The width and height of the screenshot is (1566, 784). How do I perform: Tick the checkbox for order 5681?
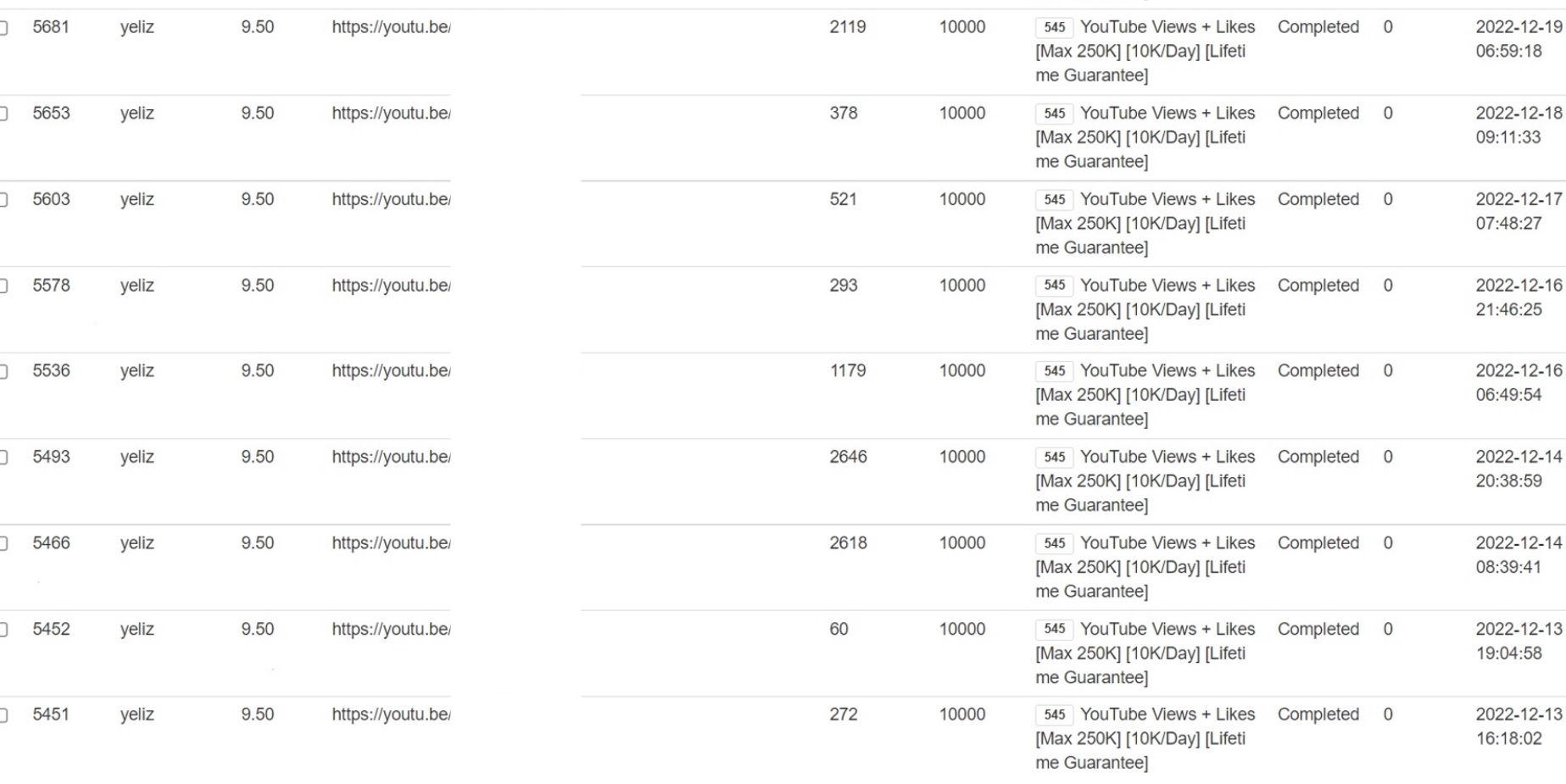point(3,28)
